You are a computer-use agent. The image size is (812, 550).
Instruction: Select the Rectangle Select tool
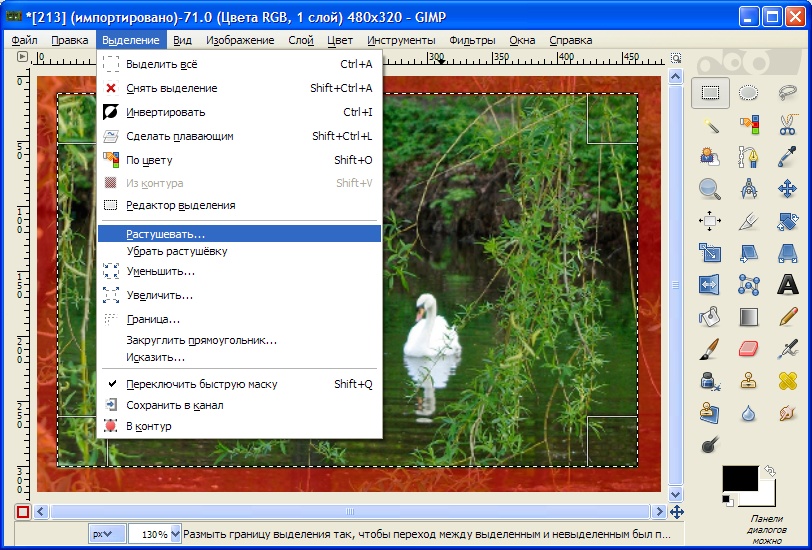(x=710, y=93)
